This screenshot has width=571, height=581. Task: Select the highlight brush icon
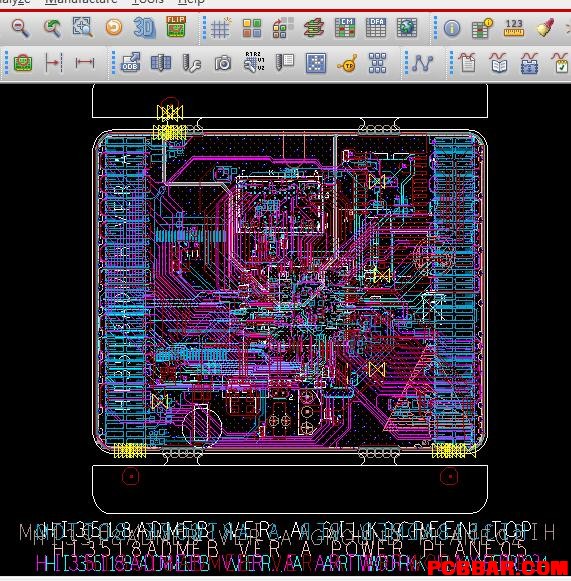(545, 27)
